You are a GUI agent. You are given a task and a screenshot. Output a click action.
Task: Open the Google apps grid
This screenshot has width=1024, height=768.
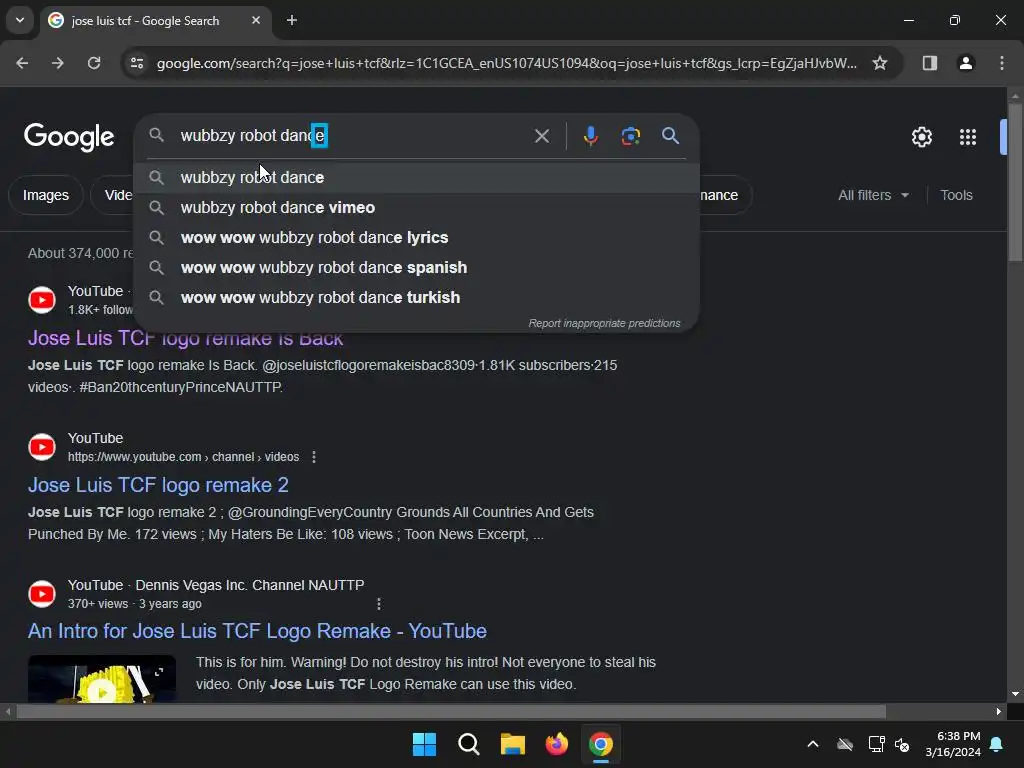pos(968,137)
